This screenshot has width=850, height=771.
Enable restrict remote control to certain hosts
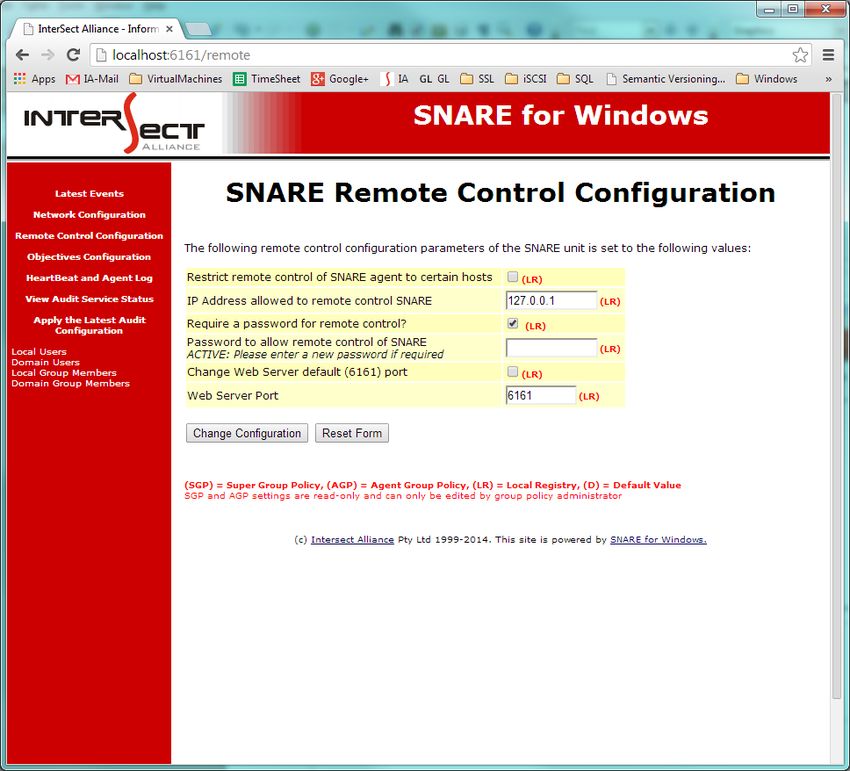click(x=512, y=277)
